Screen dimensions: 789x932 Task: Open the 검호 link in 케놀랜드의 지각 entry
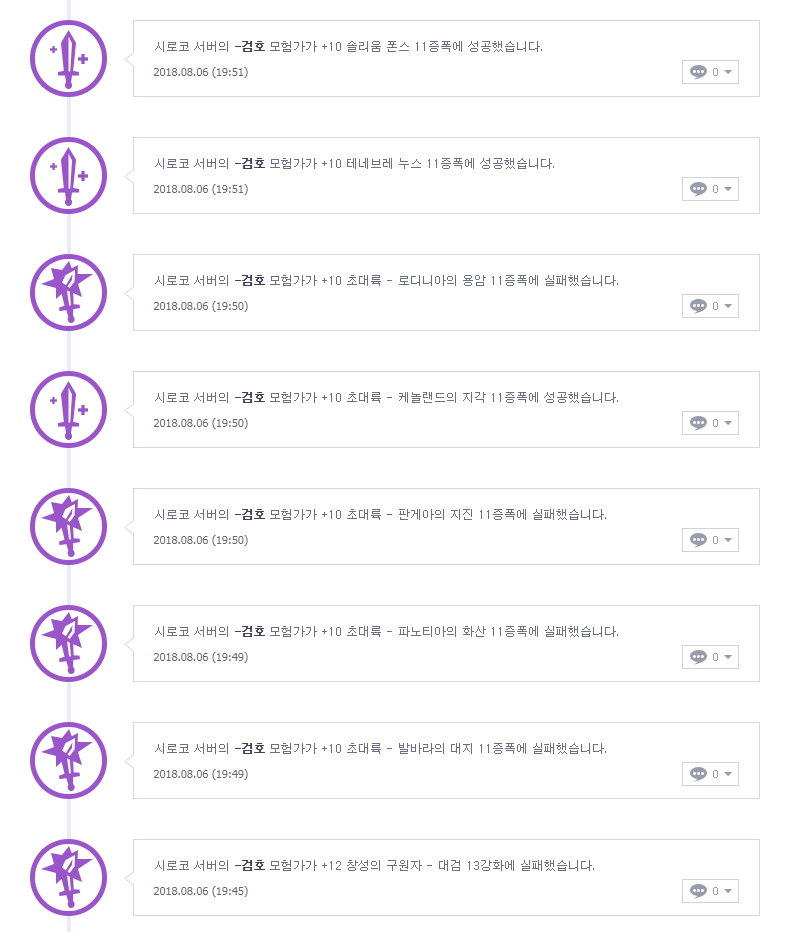(x=250, y=398)
